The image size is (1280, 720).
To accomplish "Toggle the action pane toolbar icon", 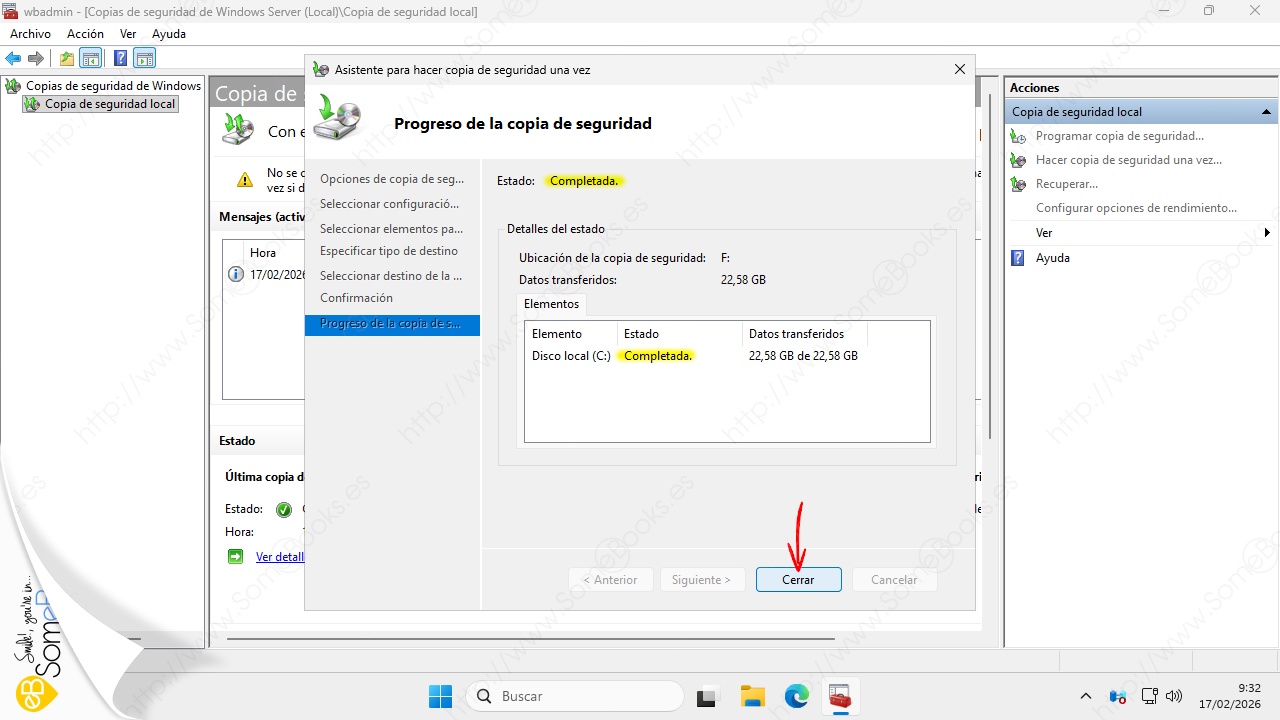I will (145, 58).
